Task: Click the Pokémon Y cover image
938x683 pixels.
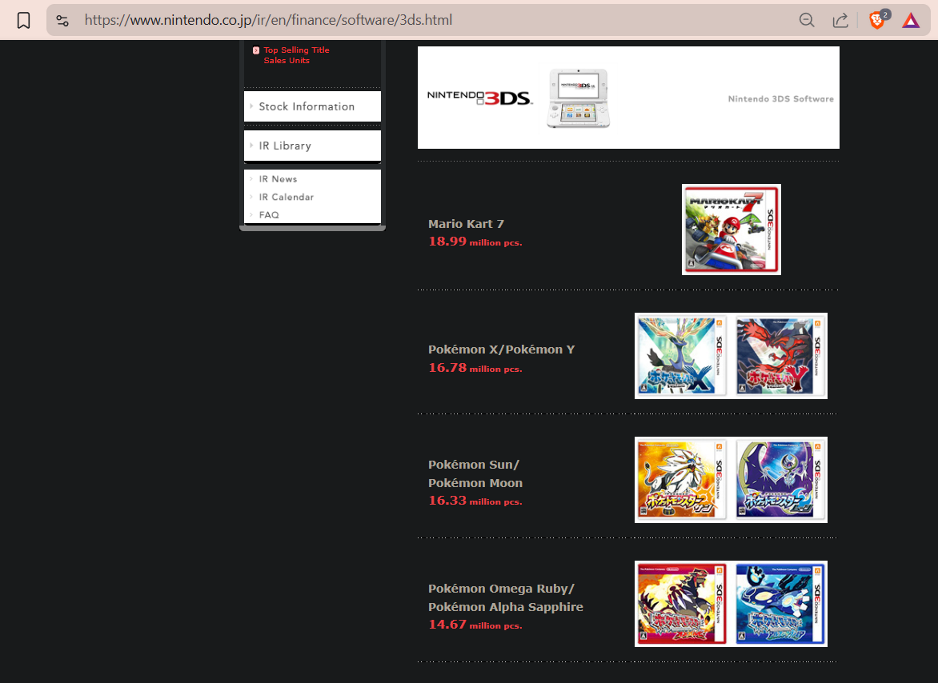Action: [779, 356]
